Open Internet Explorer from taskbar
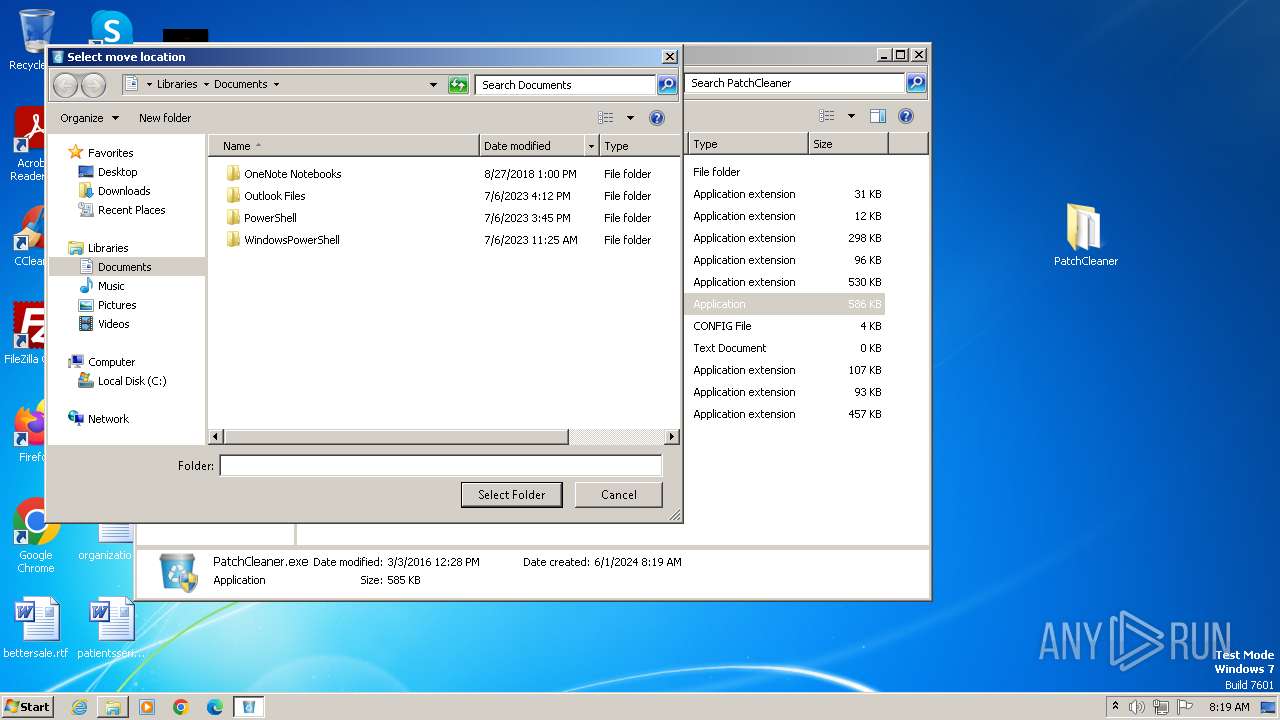 [79, 707]
